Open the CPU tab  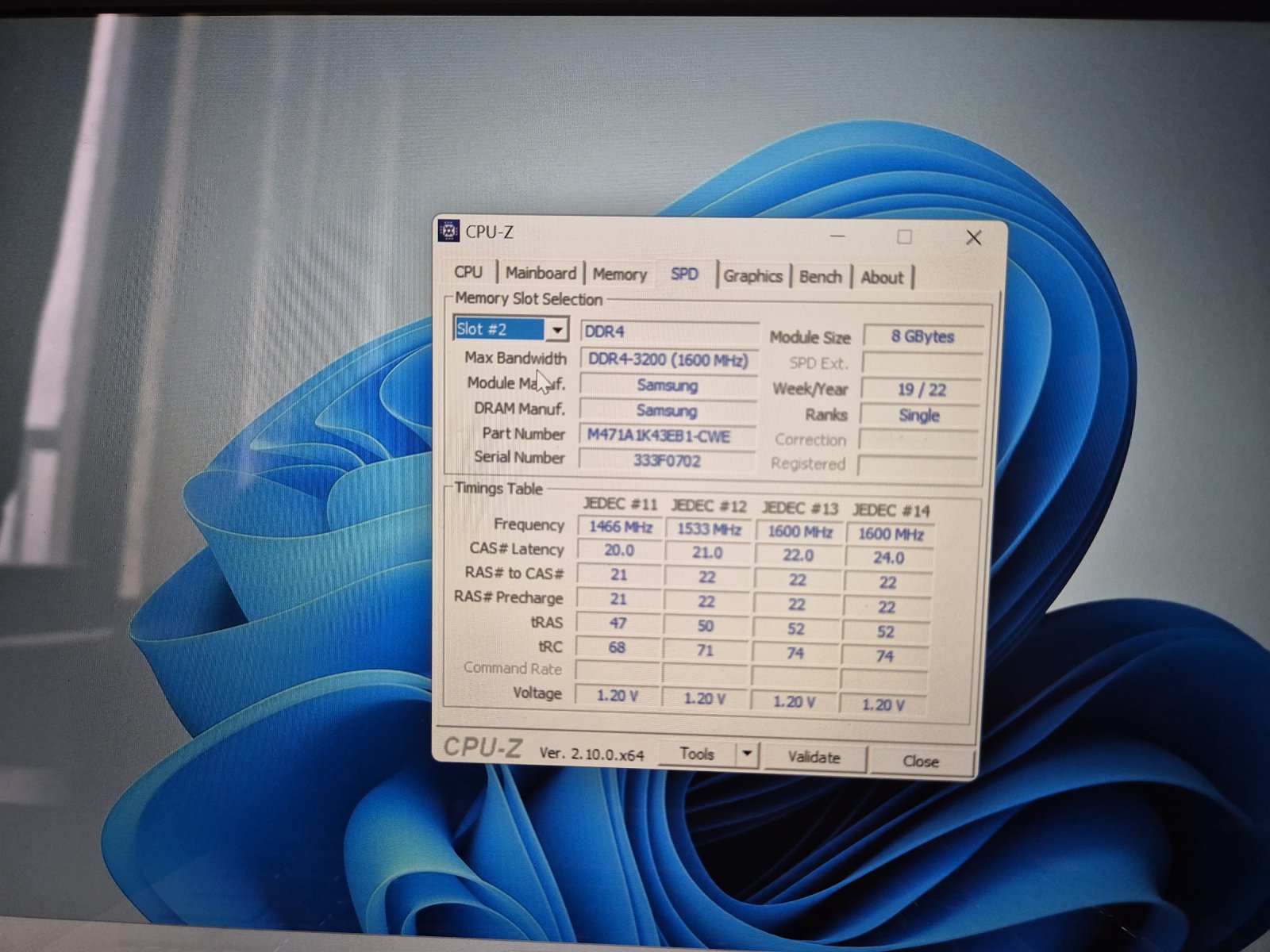[468, 272]
